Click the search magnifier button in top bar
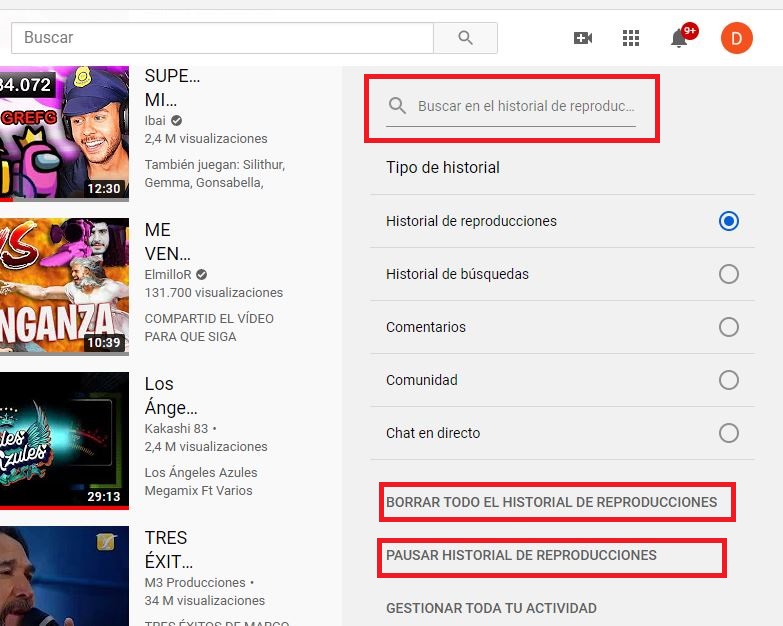The height and width of the screenshot is (626, 783). coord(465,38)
